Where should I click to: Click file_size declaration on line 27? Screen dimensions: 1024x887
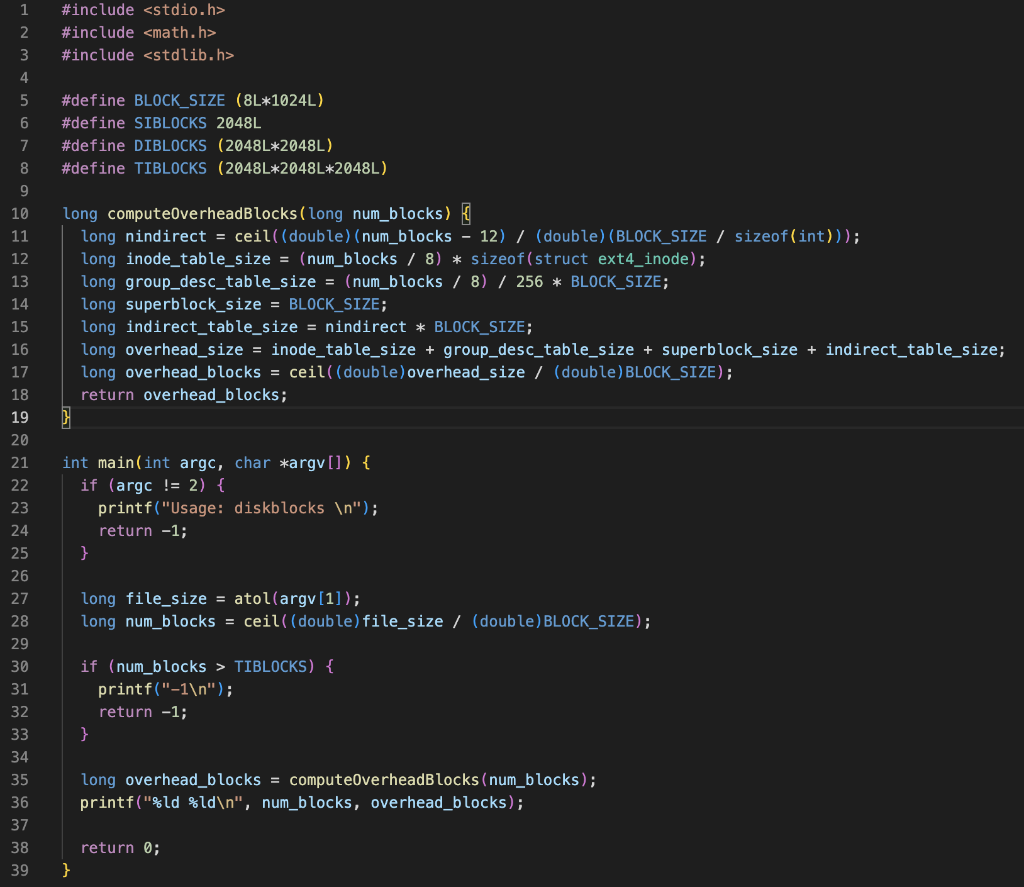coord(166,599)
